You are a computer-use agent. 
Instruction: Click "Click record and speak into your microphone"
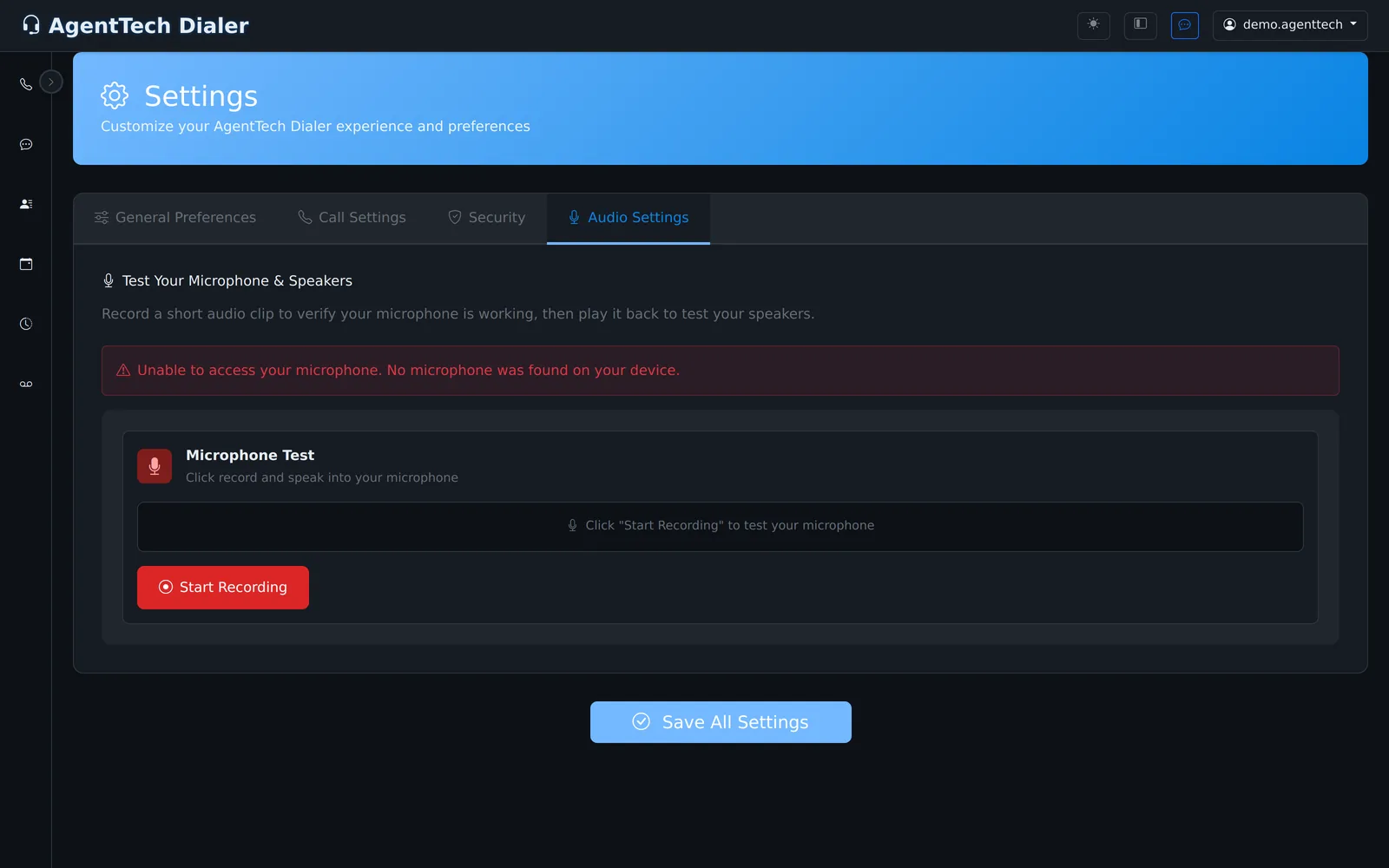[322, 477]
